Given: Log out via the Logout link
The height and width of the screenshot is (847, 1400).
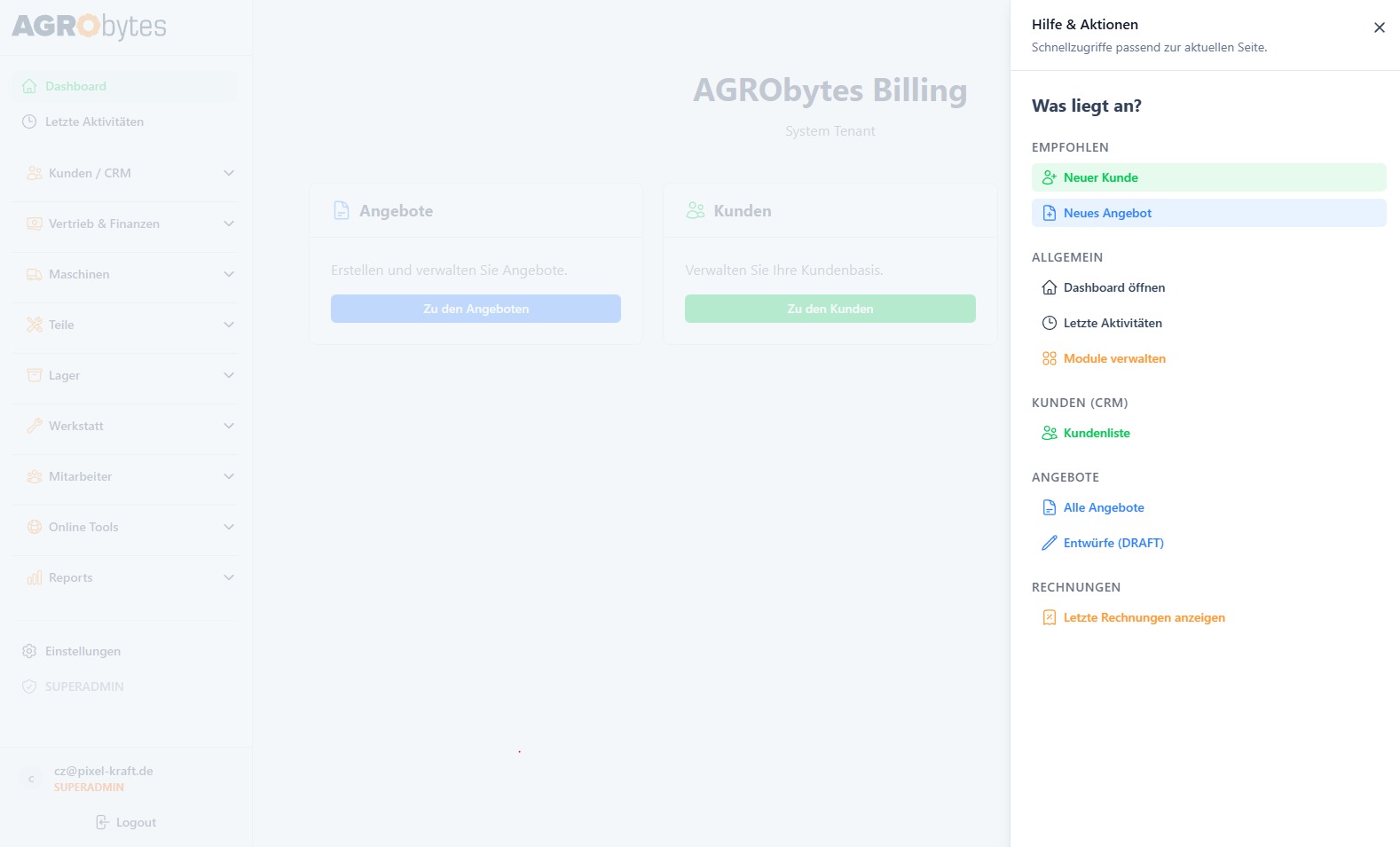Looking at the screenshot, I should 126,822.
